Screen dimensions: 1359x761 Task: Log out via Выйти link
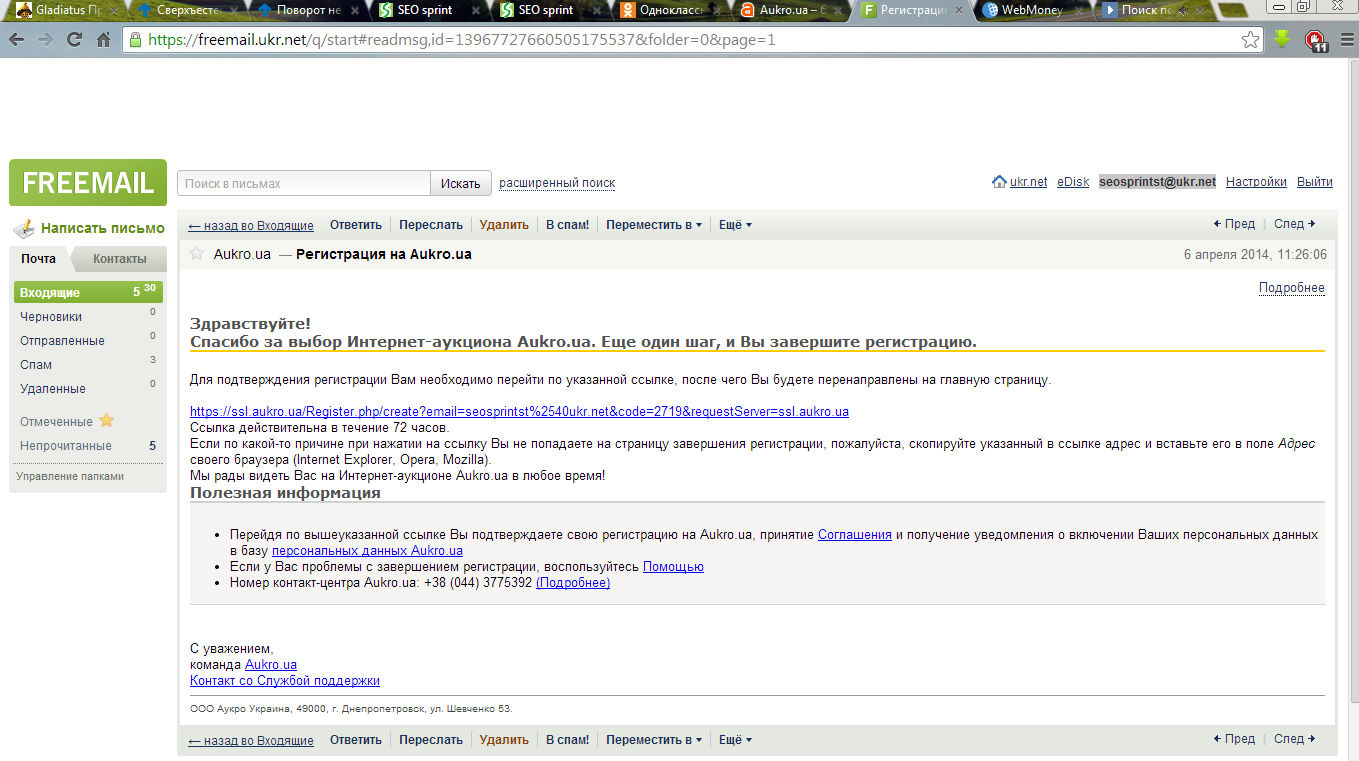1315,182
